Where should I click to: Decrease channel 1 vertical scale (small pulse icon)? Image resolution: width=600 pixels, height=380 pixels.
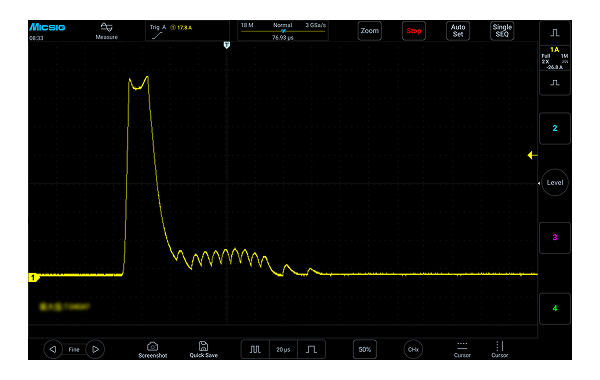click(x=555, y=83)
